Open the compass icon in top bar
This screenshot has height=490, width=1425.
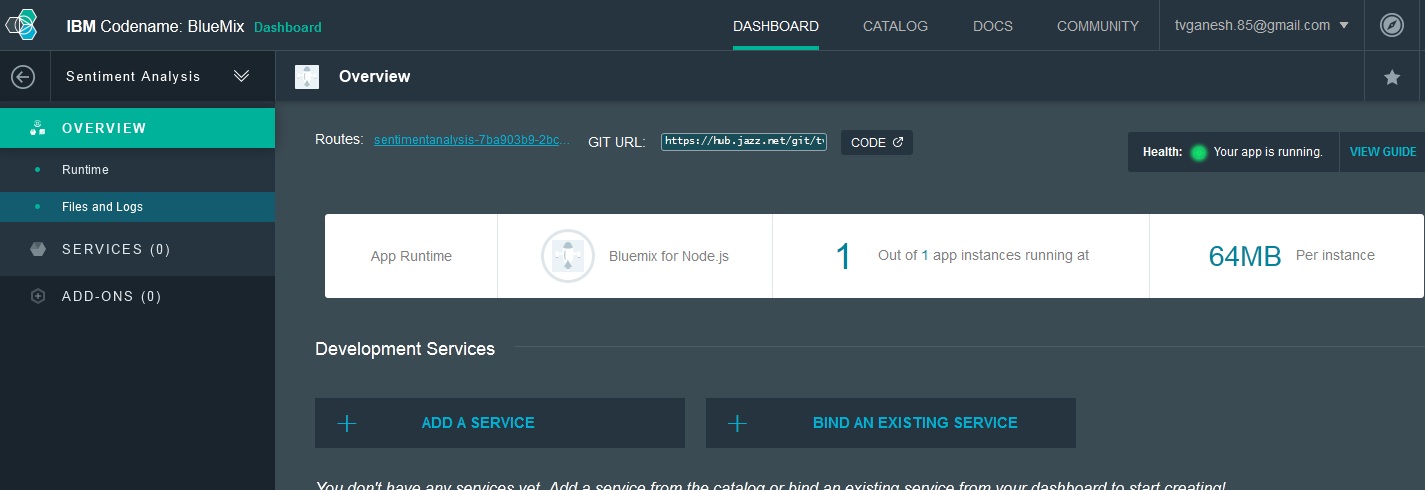click(1391, 26)
